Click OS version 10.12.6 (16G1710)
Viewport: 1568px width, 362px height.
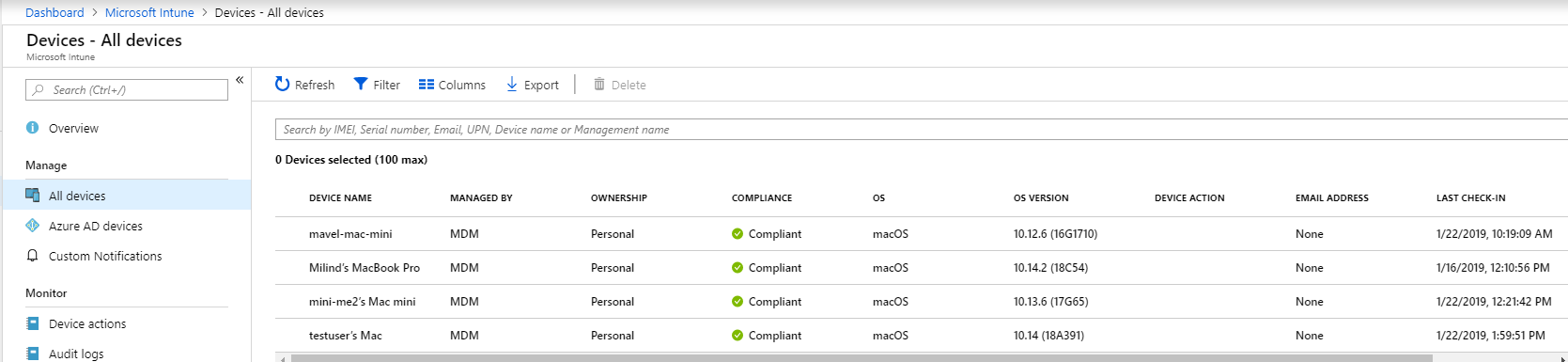[1055, 234]
